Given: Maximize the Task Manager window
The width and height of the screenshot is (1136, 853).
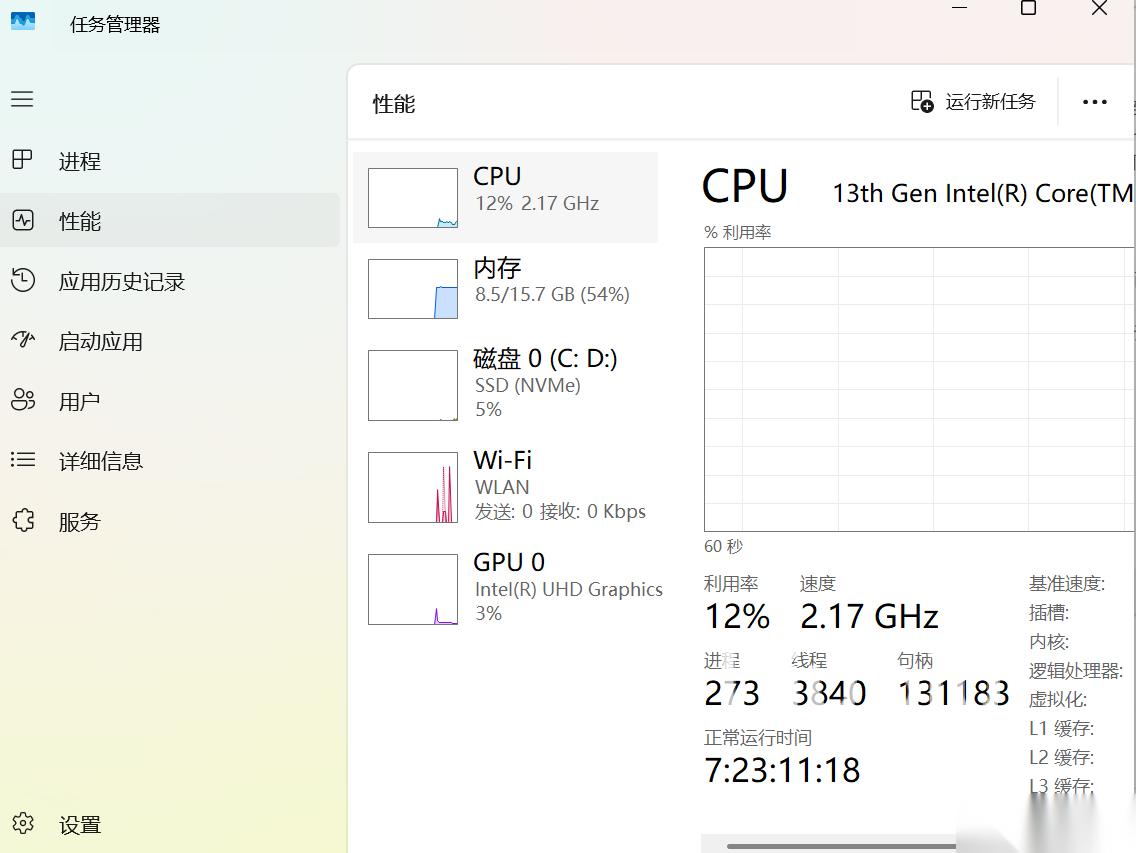Looking at the screenshot, I should coord(1028,8).
